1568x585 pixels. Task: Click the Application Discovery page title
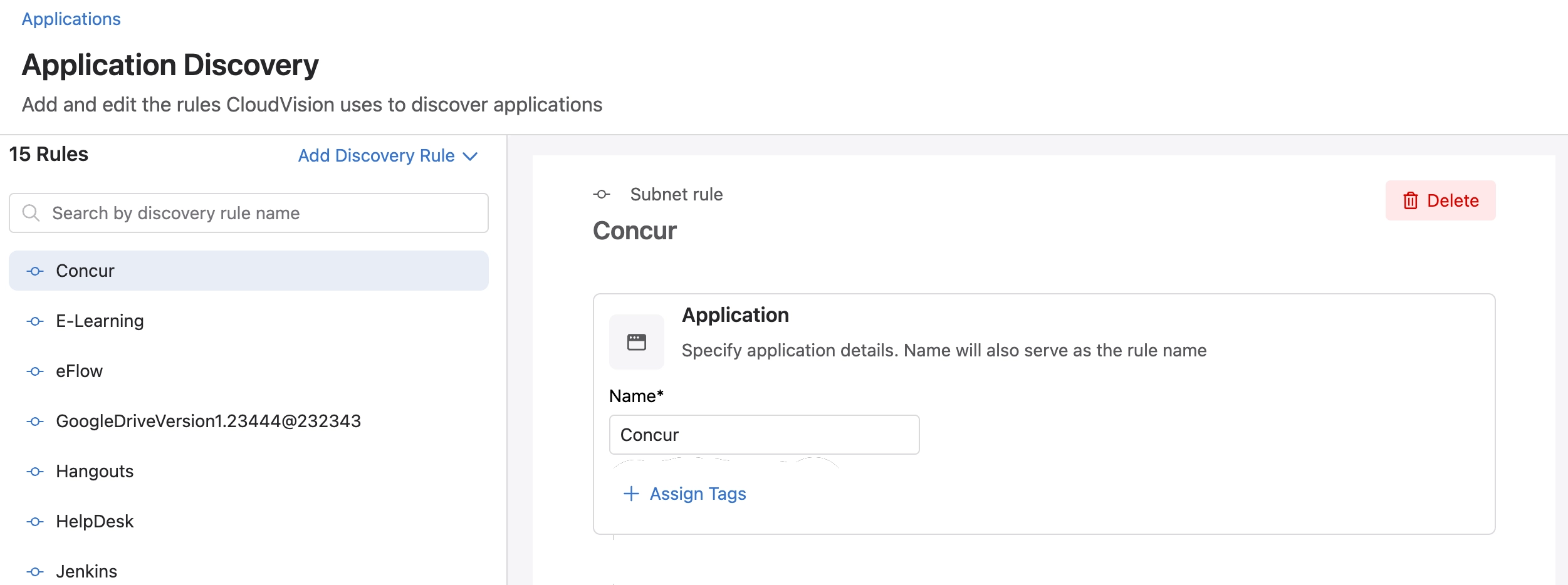click(170, 65)
